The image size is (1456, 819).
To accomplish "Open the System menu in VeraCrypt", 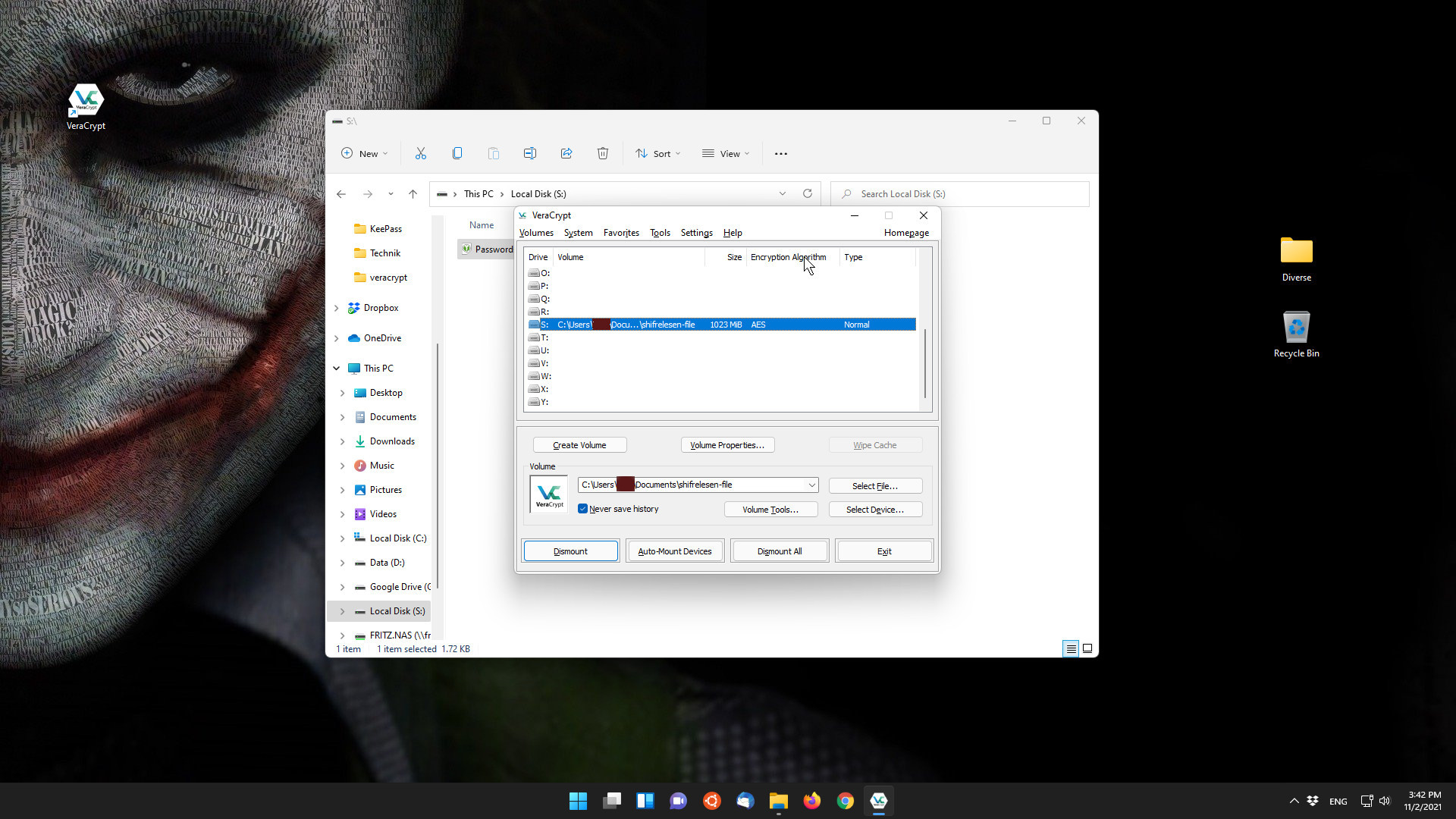I will pyautogui.click(x=578, y=233).
